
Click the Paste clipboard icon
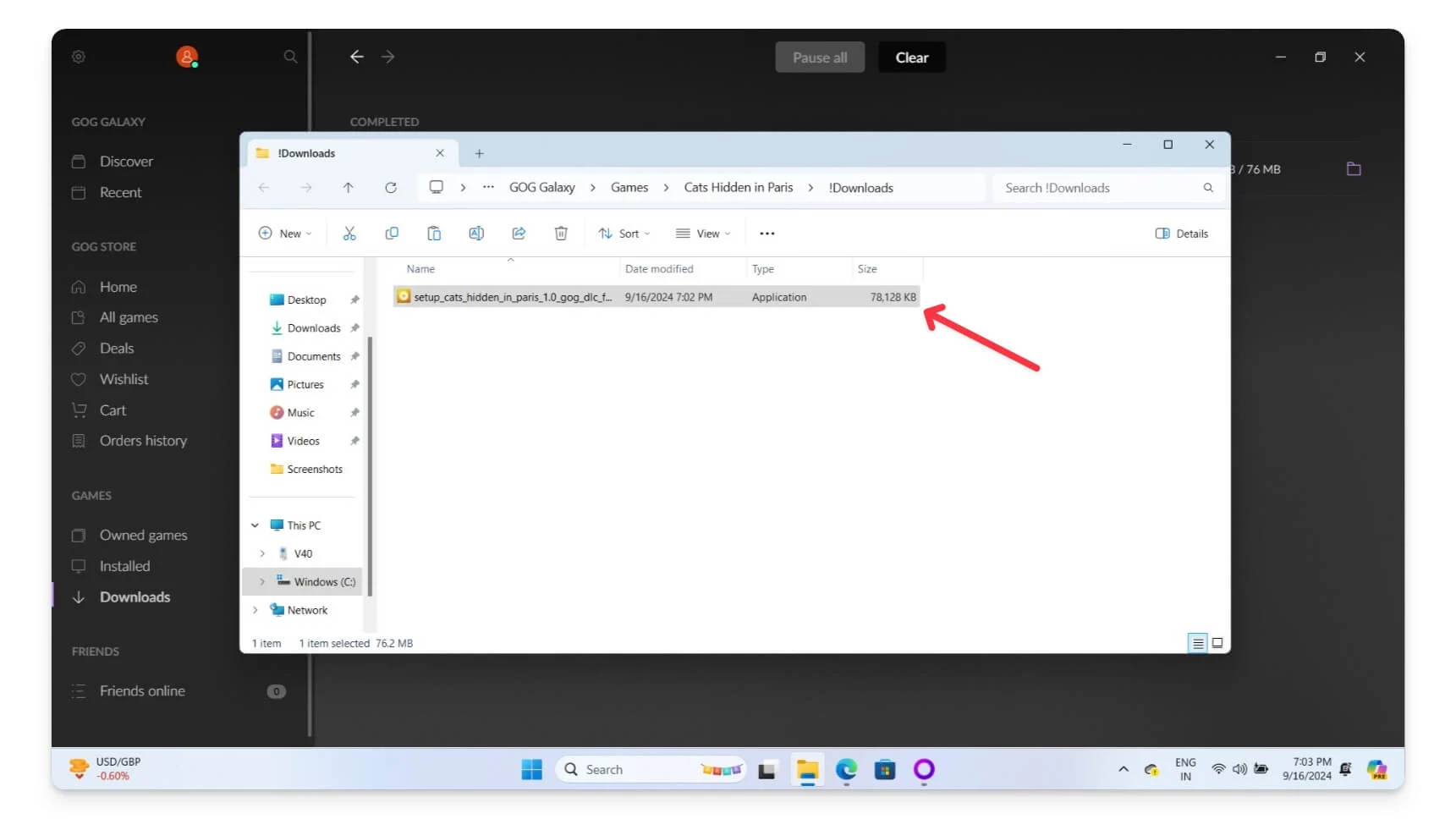434,234
